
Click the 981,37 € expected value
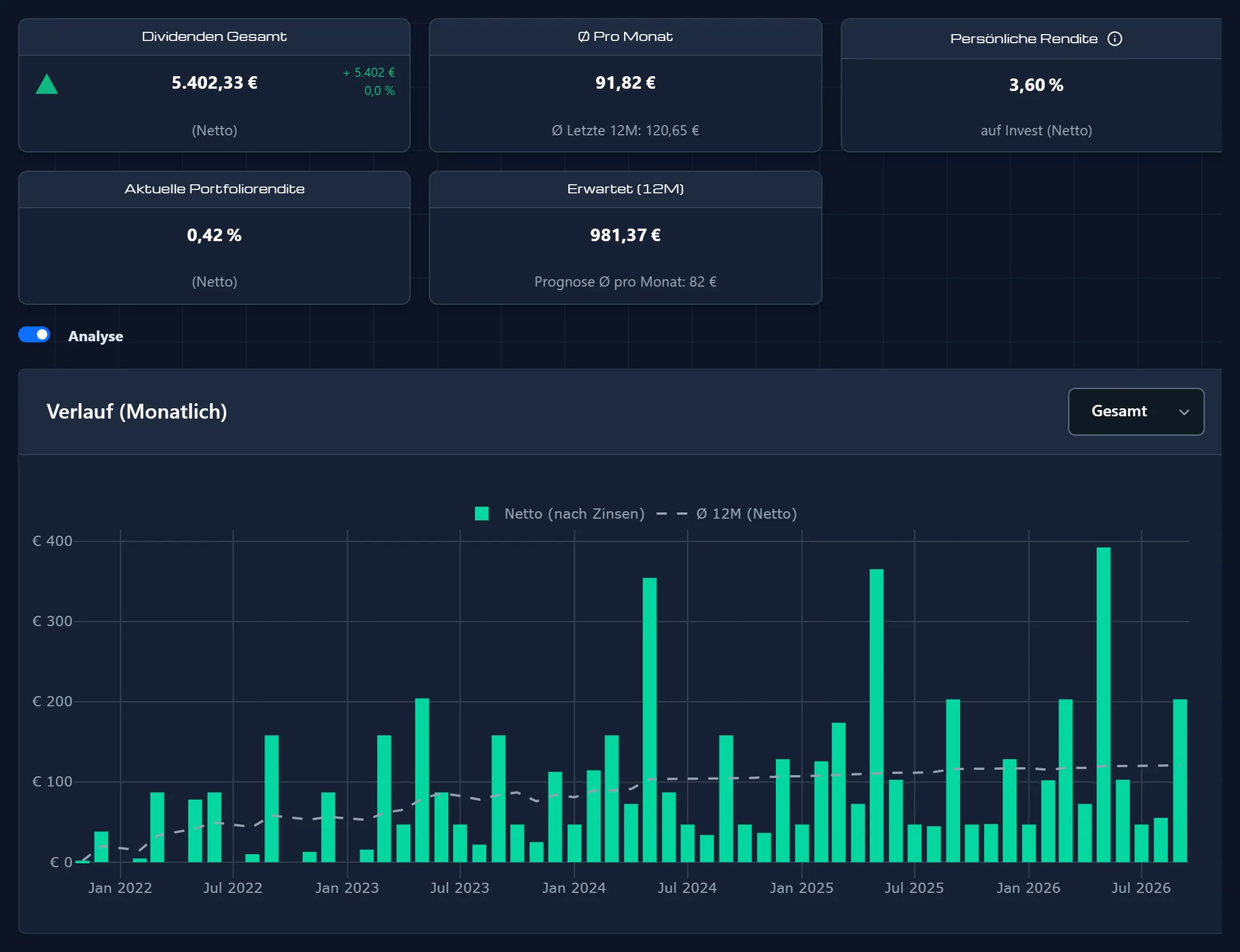click(x=625, y=235)
